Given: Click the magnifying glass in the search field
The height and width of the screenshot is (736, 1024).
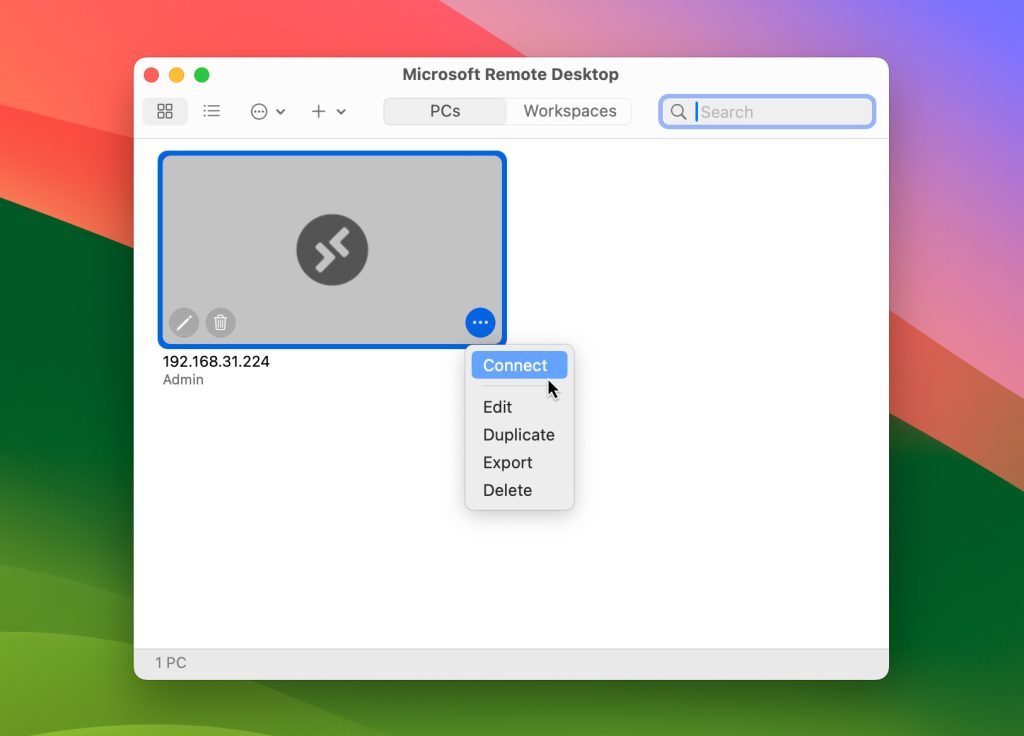Looking at the screenshot, I should tap(678, 111).
